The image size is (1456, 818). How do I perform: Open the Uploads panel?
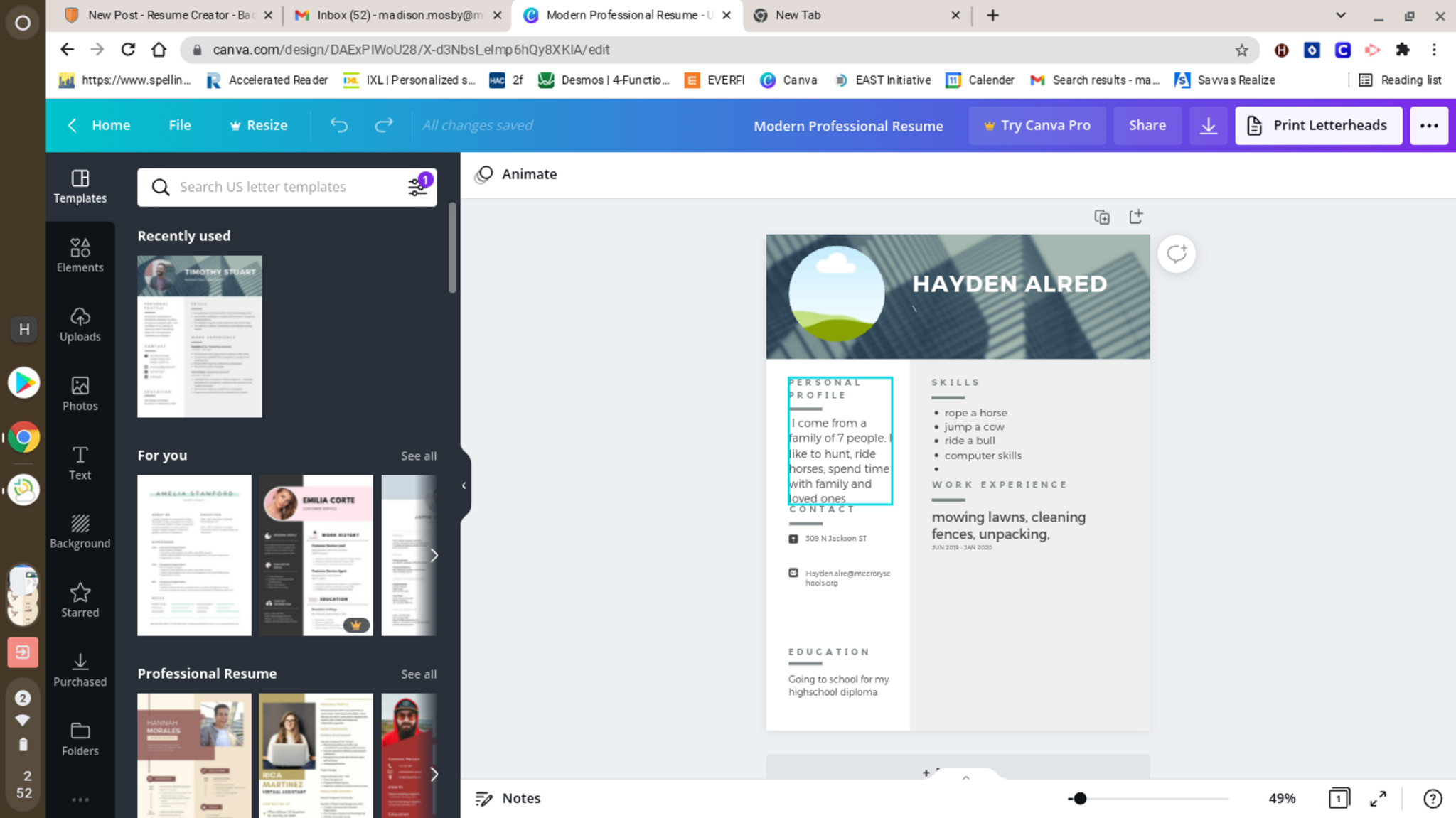pos(80,324)
